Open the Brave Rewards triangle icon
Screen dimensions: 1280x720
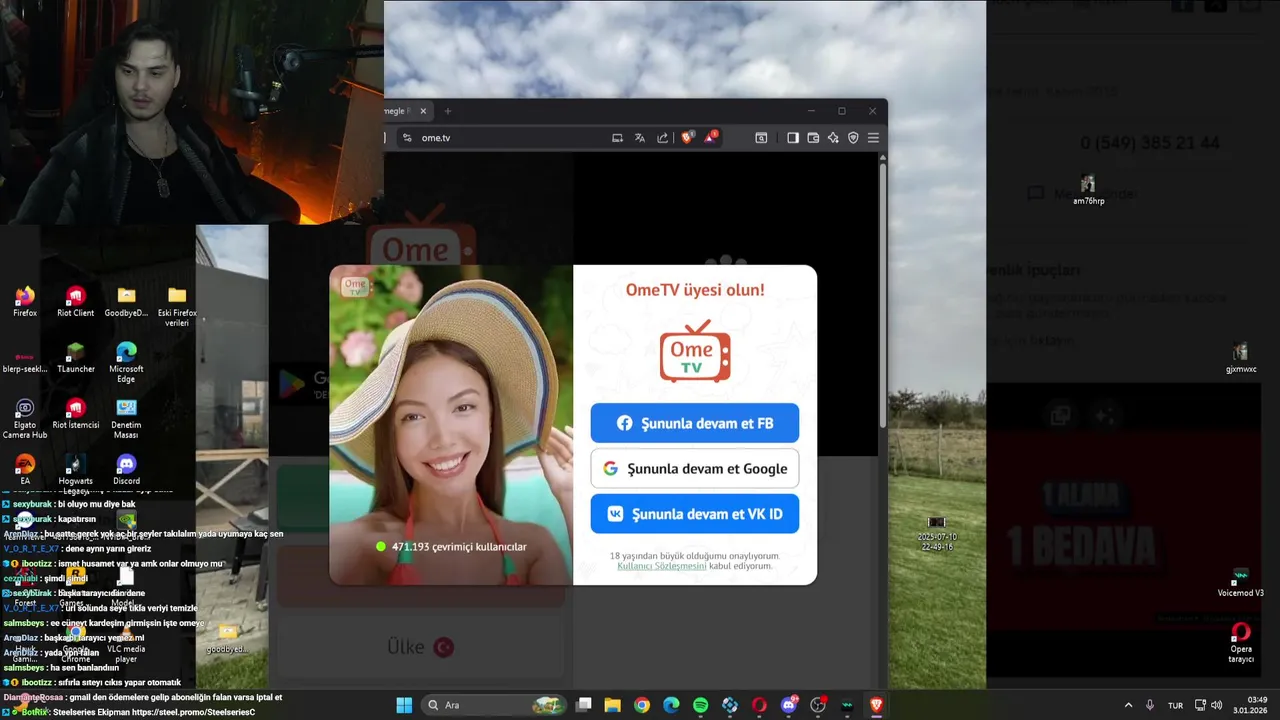[x=710, y=137]
